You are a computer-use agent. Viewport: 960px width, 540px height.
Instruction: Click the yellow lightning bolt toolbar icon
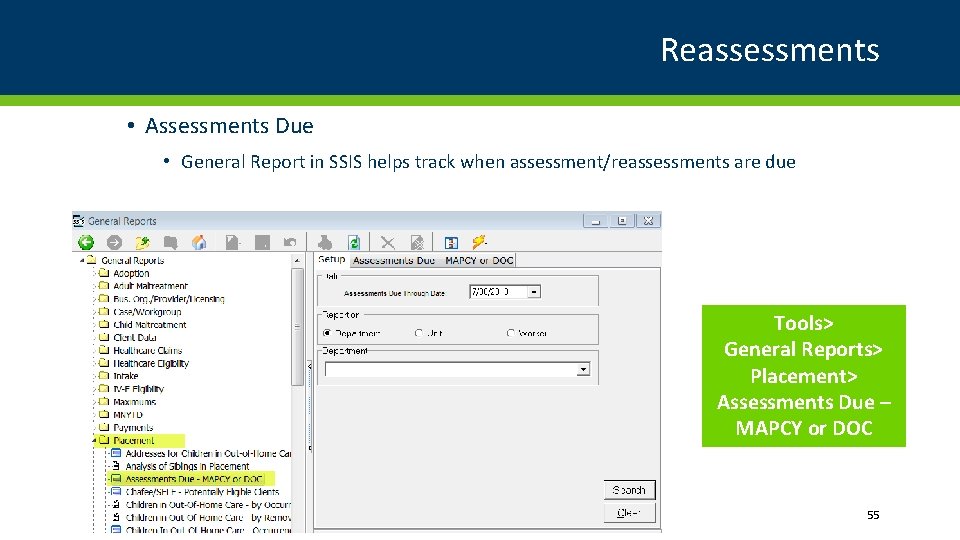(479, 242)
